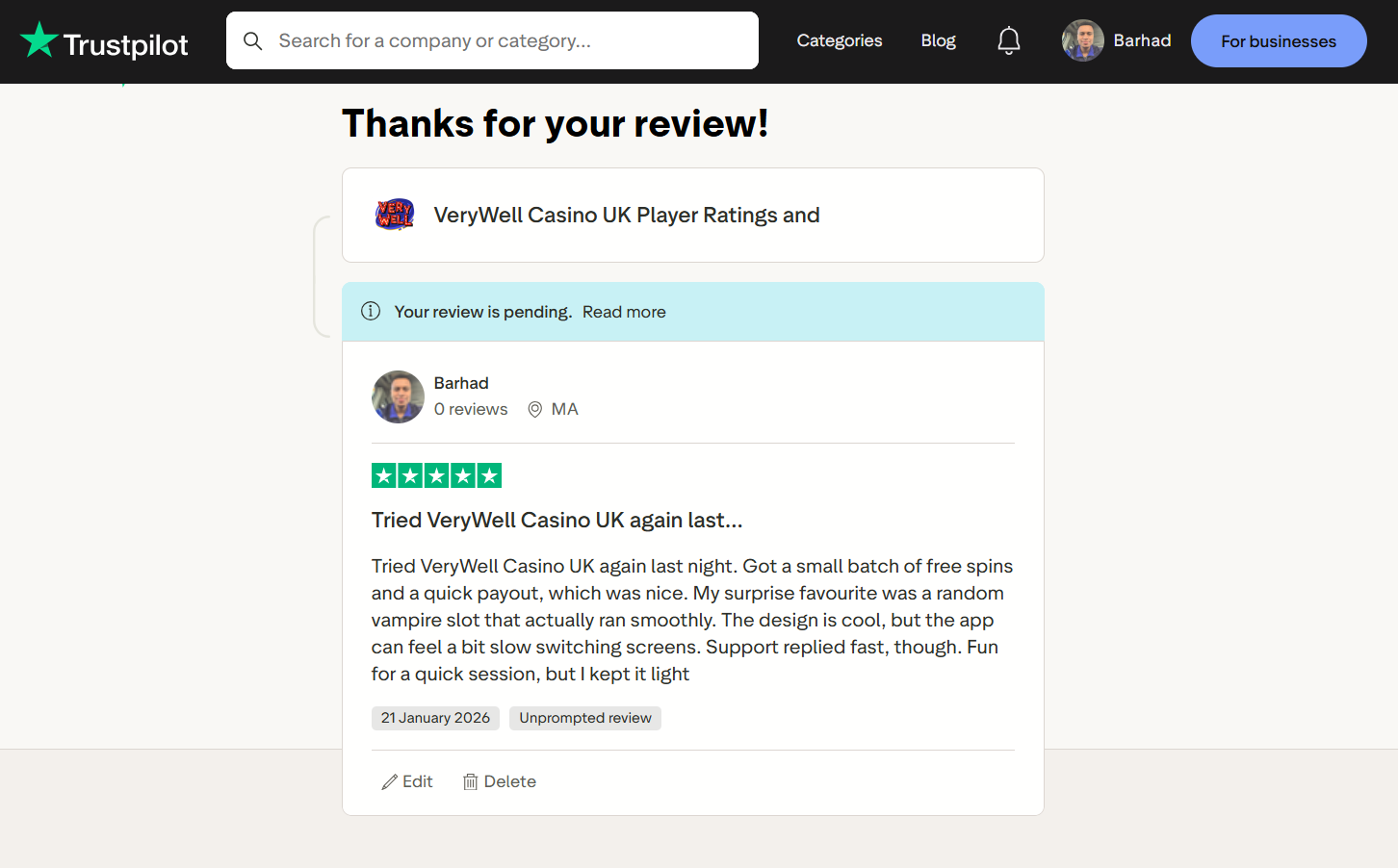
Task: Click the Delete trash icon
Action: point(471,782)
